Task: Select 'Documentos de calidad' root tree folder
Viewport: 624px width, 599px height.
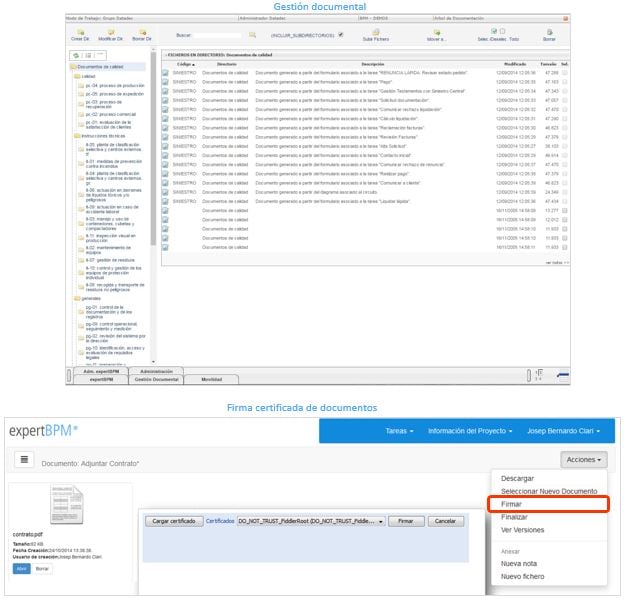Action: 100,67
